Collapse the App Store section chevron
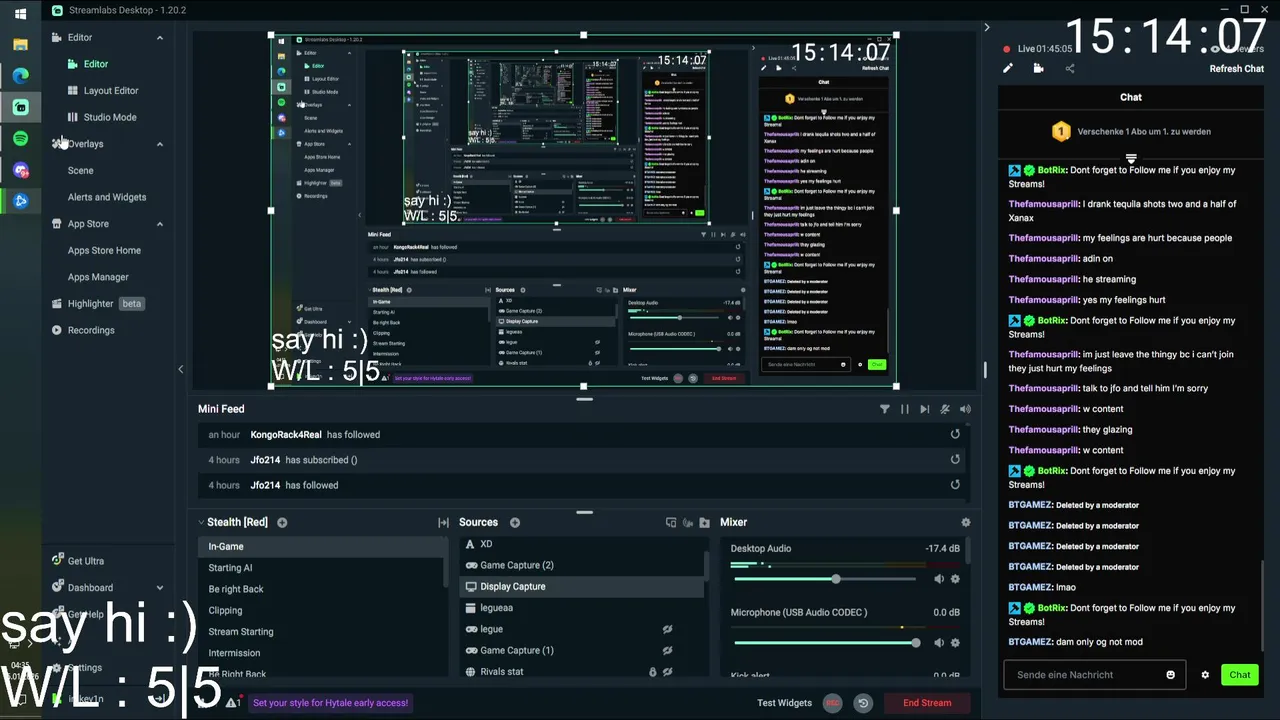1280x720 pixels. tap(159, 224)
